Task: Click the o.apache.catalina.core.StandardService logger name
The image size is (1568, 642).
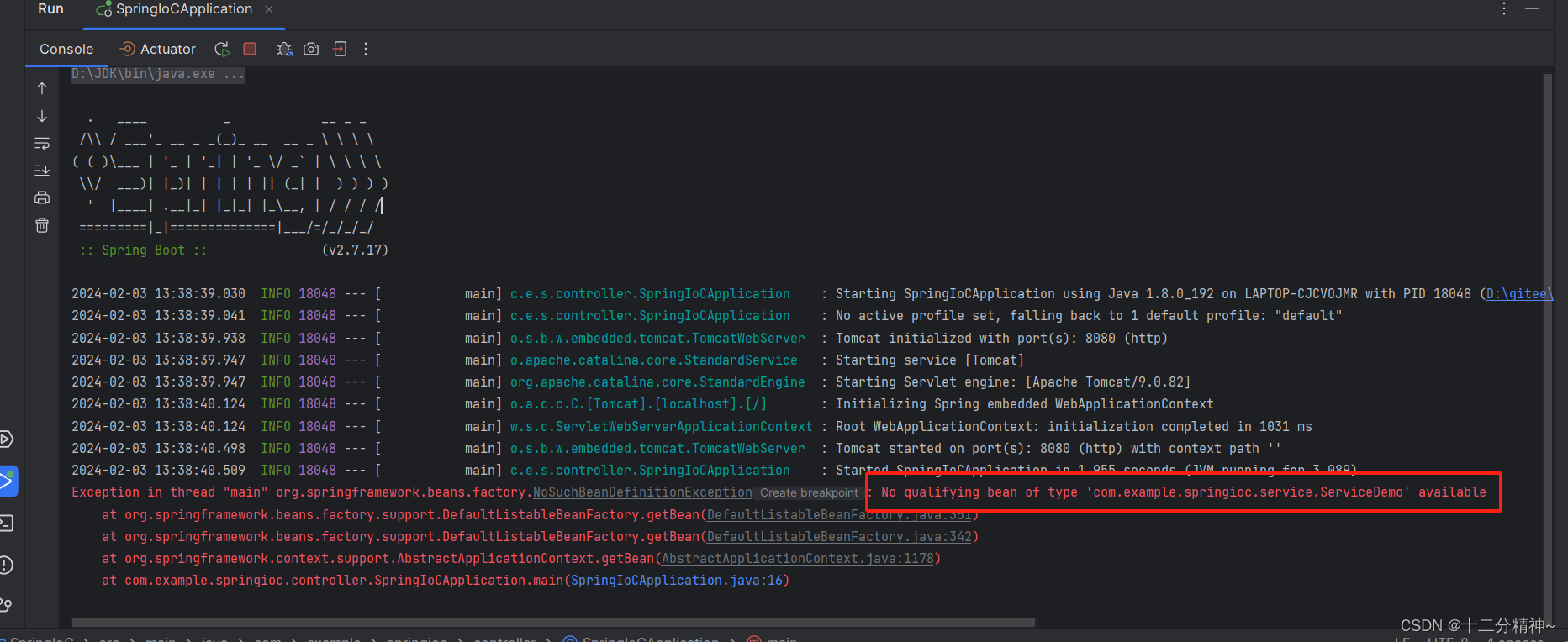Action: coord(653,360)
